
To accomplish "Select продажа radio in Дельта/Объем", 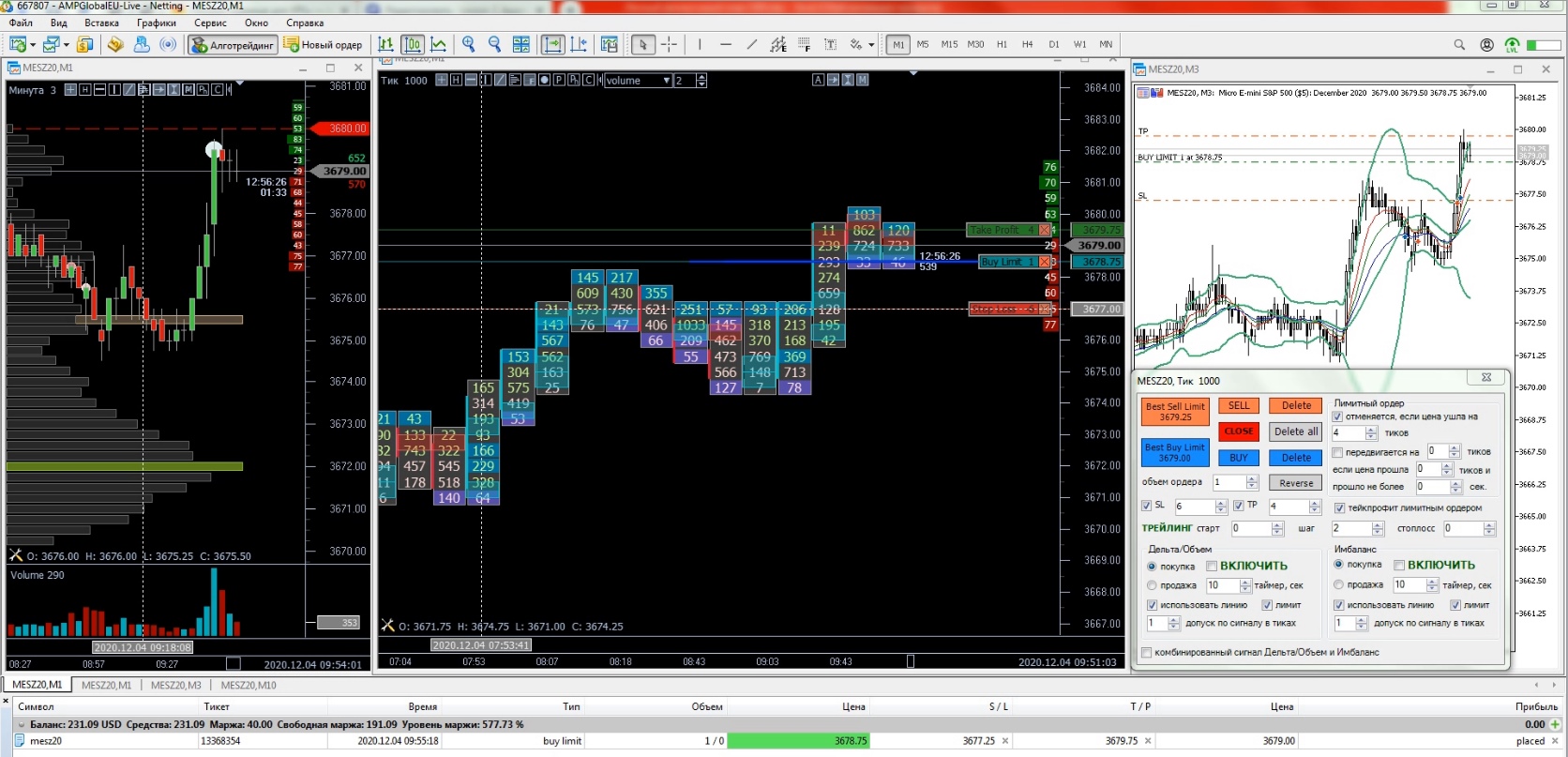I will 1152,585.
